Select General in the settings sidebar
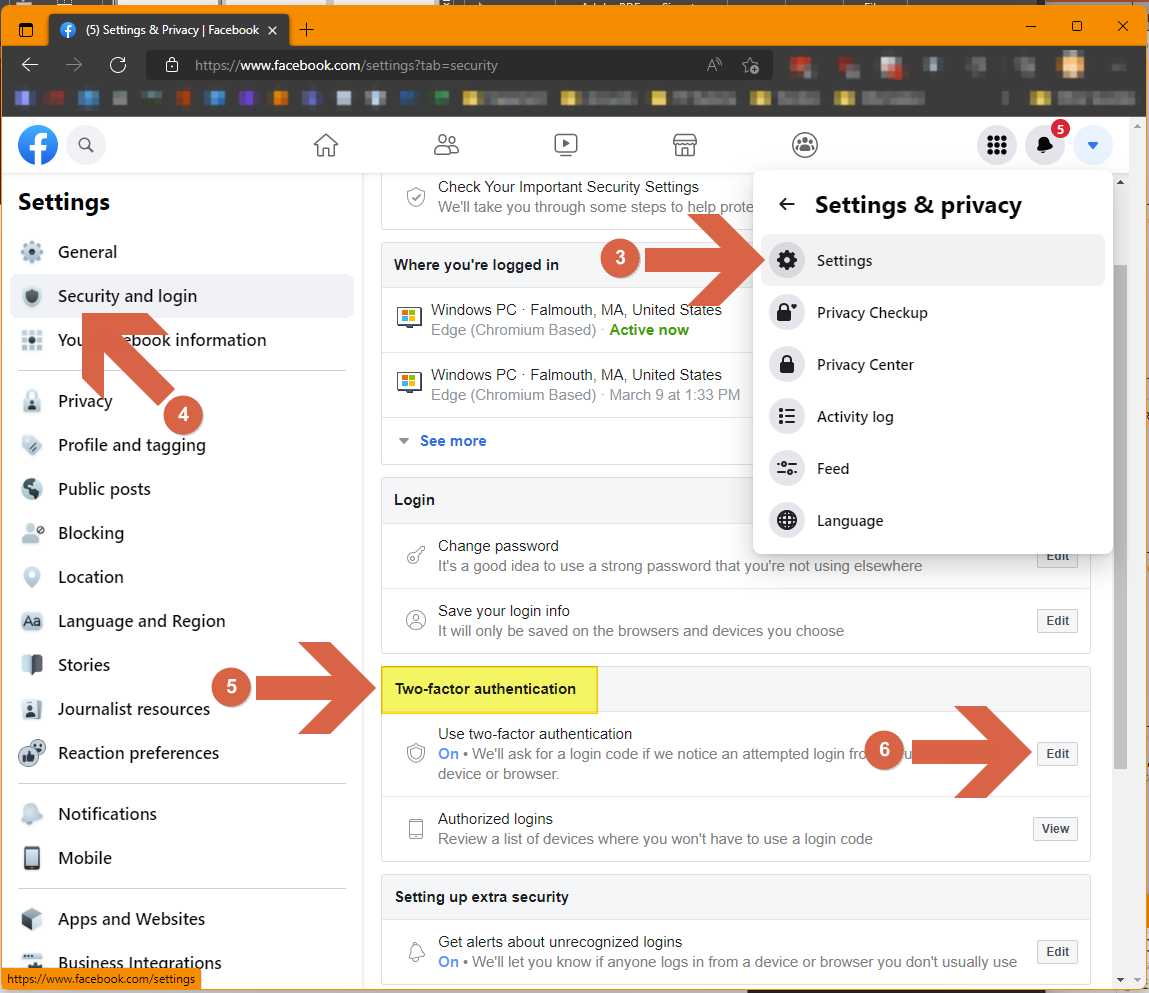This screenshot has width=1149, height=993. coord(182,252)
